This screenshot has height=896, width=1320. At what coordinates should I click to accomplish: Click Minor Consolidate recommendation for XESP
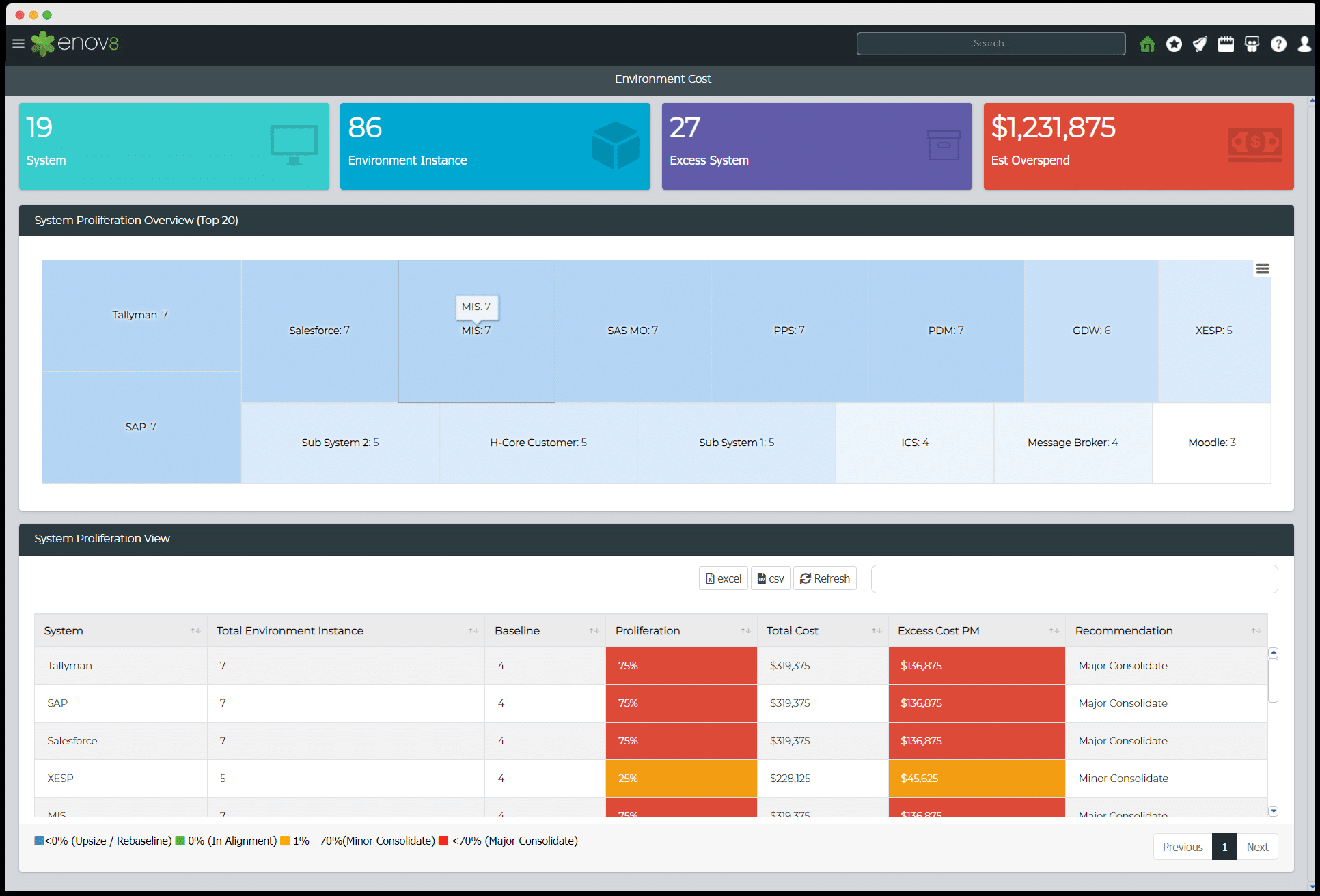pos(1166,779)
